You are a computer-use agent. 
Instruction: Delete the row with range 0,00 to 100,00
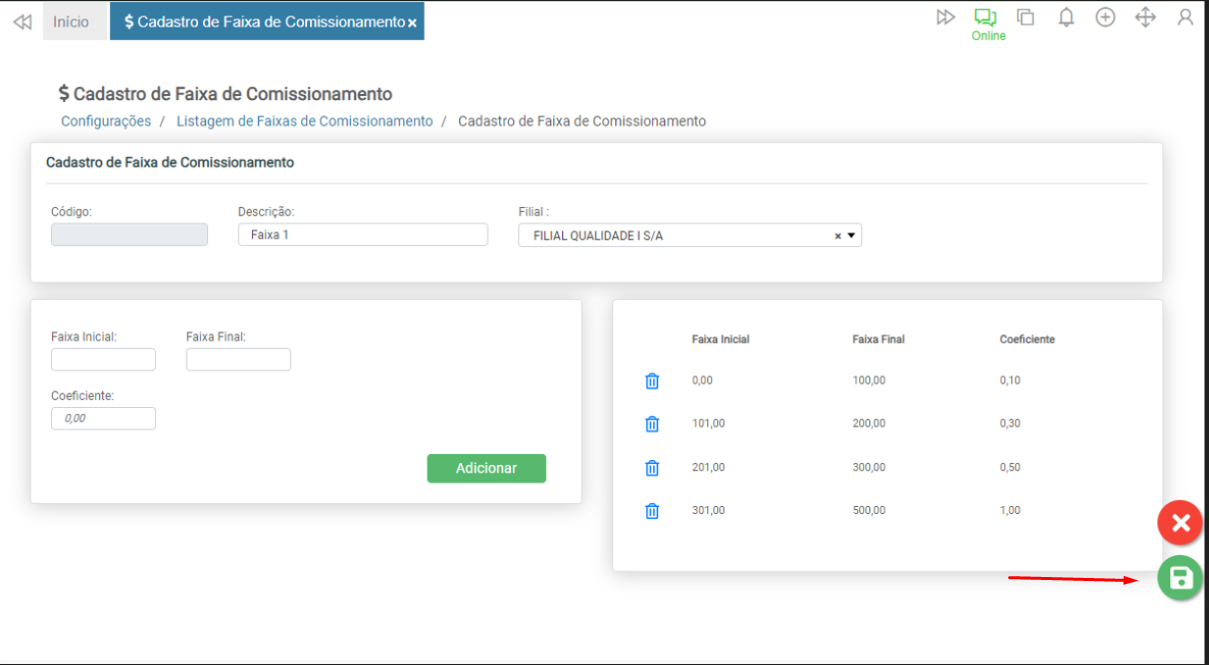652,381
